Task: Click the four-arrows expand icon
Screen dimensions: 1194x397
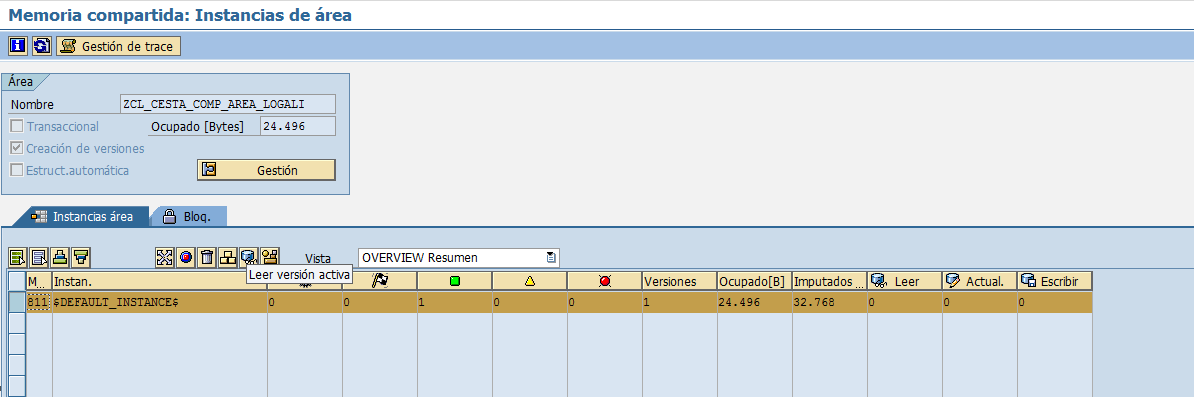Action: (x=164, y=258)
